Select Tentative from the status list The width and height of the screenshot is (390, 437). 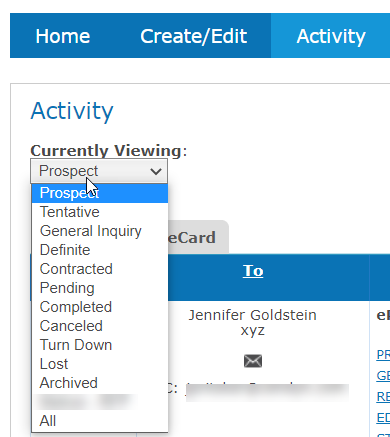click(x=100, y=212)
